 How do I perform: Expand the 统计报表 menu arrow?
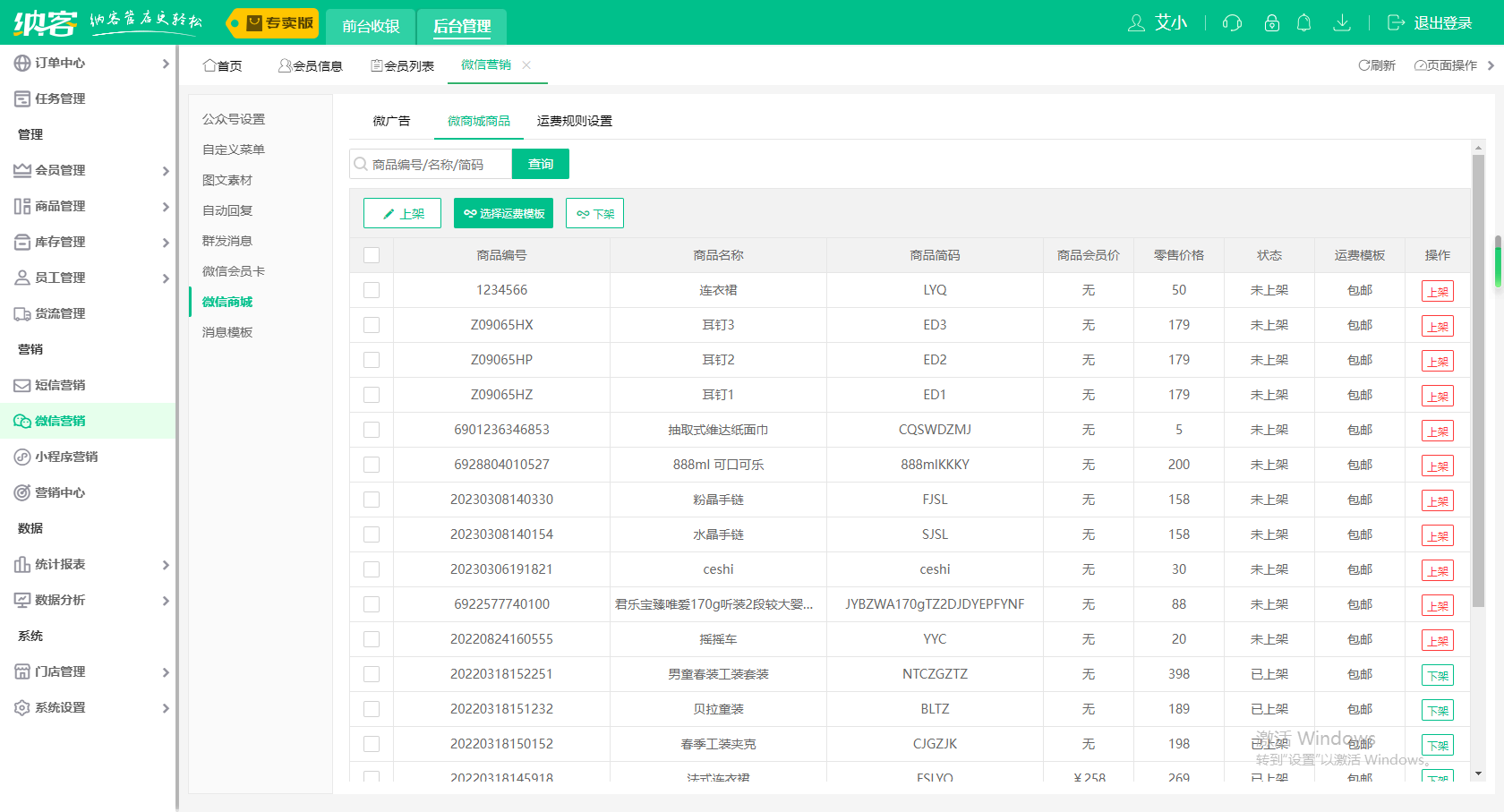click(166, 565)
